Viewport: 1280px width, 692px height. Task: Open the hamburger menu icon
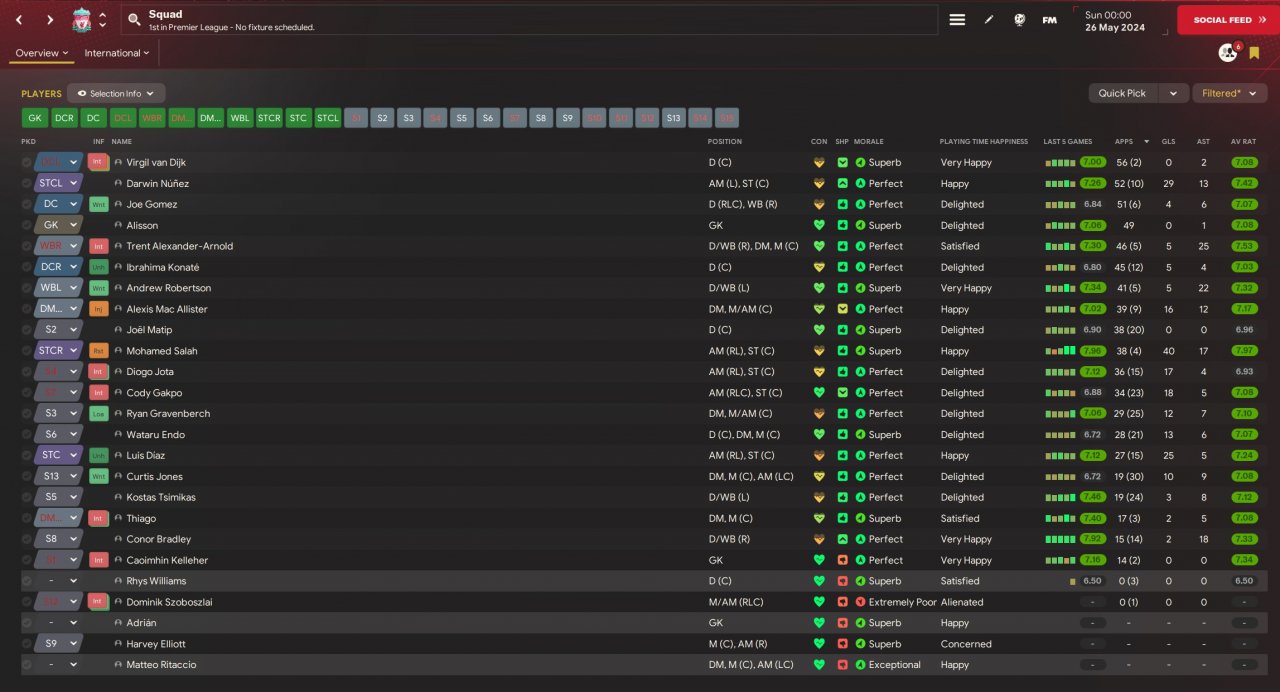coord(957,20)
